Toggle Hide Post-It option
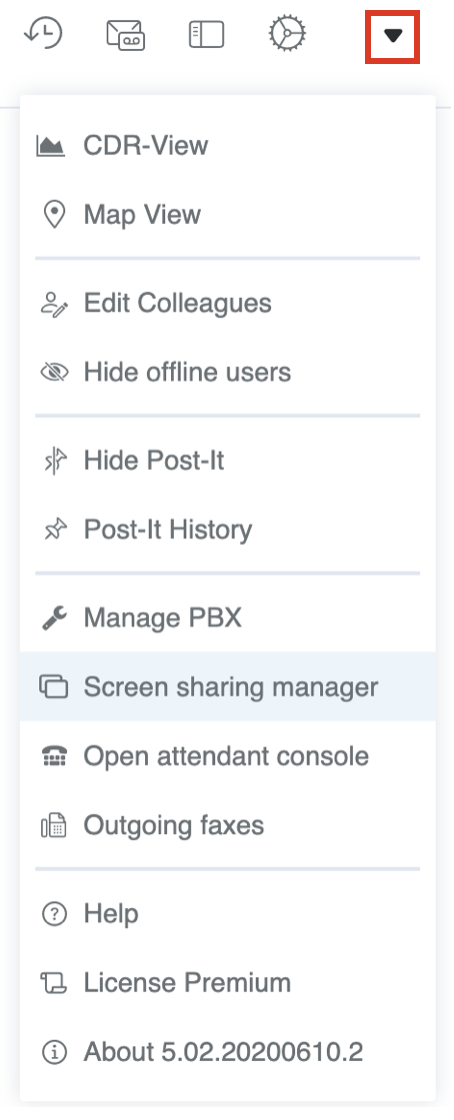The width and height of the screenshot is (454, 1120). pyautogui.click(x=228, y=460)
